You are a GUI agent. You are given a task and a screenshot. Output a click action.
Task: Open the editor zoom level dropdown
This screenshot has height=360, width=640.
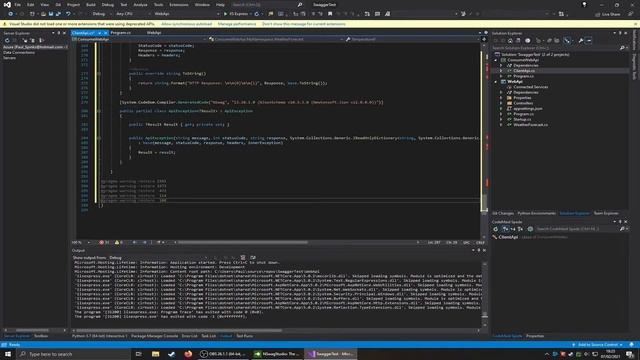[81, 242]
